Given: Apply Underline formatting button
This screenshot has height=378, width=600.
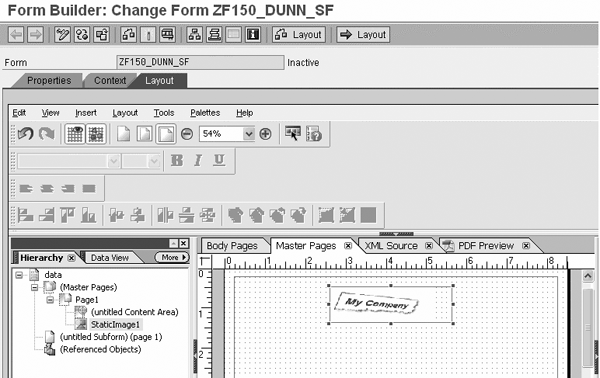Looking at the screenshot, I should 219,160.
